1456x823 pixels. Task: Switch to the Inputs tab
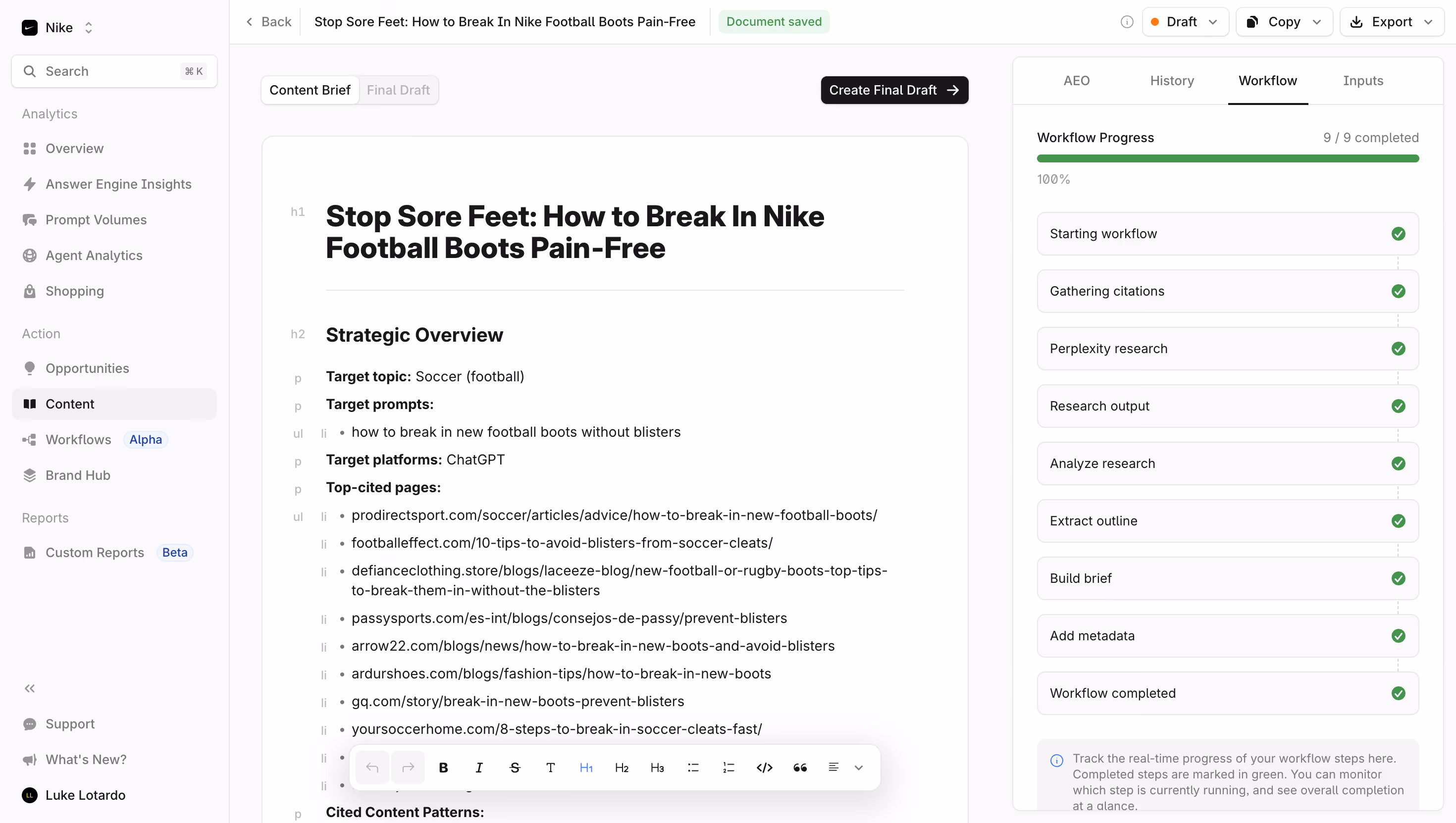click(1363, 80)
